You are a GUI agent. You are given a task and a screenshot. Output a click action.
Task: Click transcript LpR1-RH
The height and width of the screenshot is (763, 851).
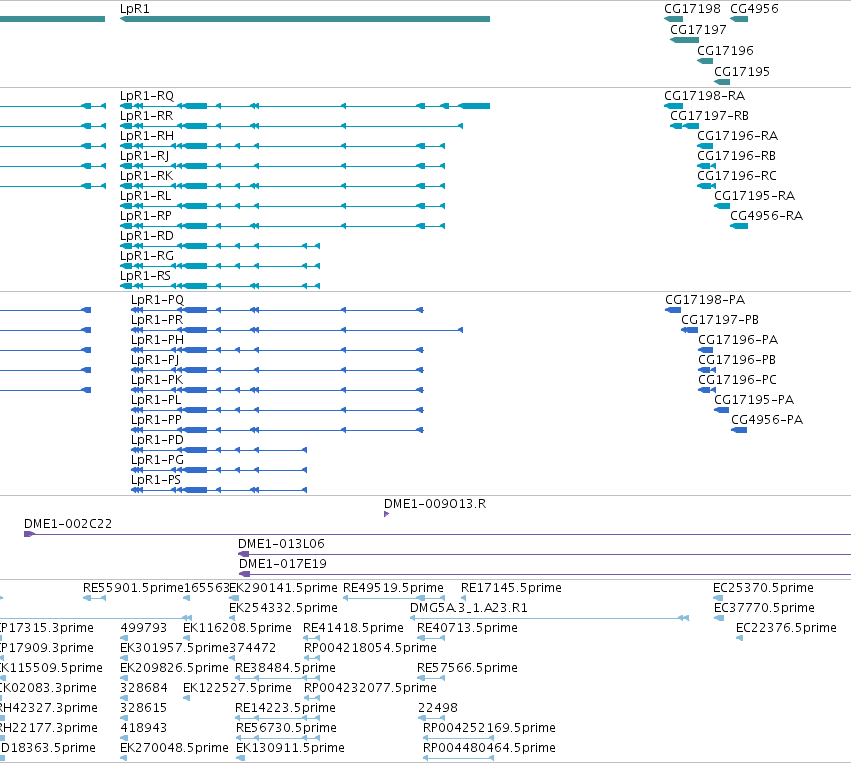click(x=282, y=146)
